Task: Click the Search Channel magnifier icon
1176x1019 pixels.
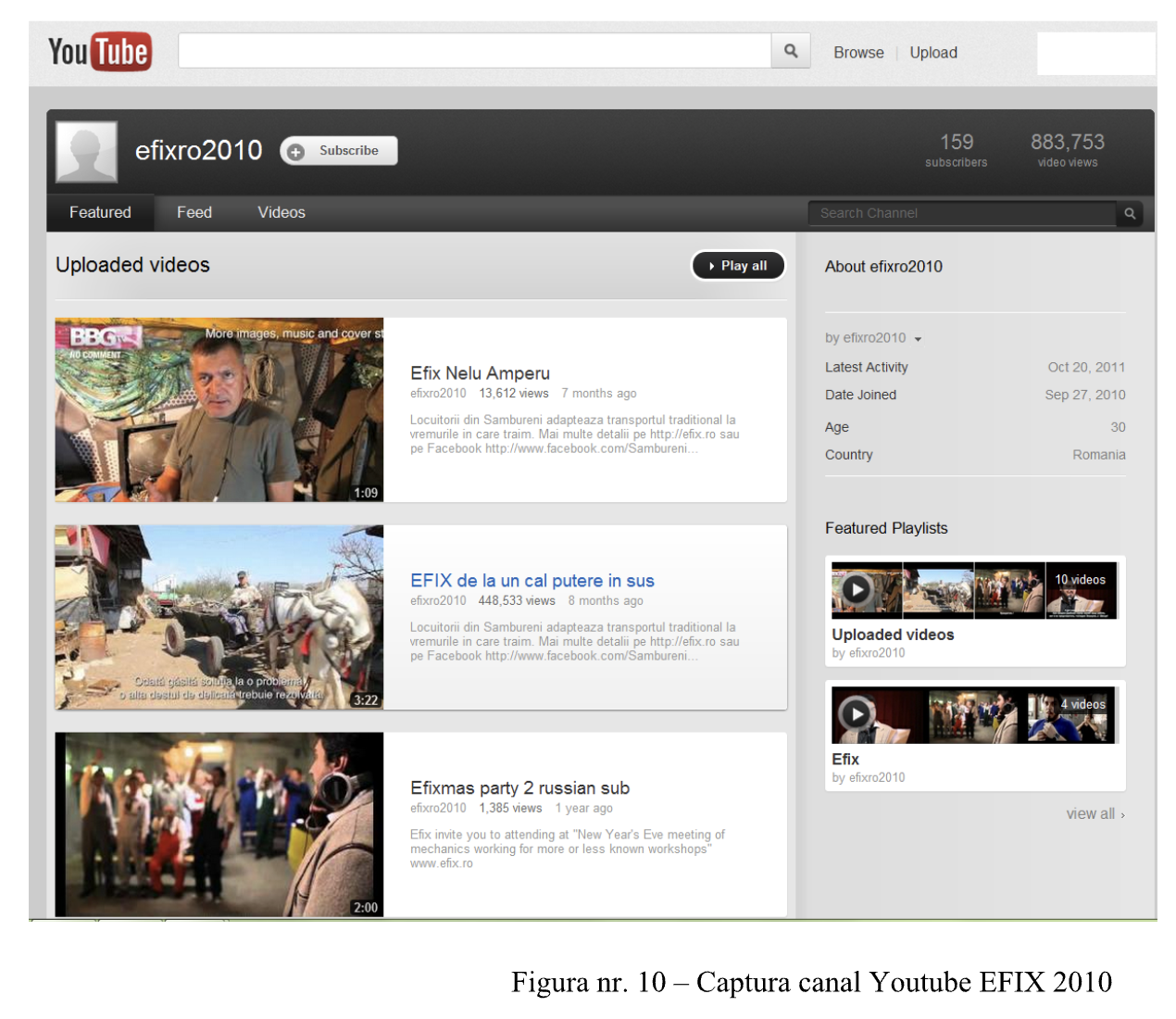Action: click(1130, 213)
